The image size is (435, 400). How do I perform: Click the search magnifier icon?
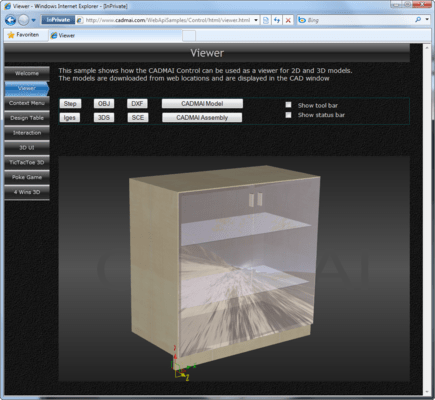point(418,20)
